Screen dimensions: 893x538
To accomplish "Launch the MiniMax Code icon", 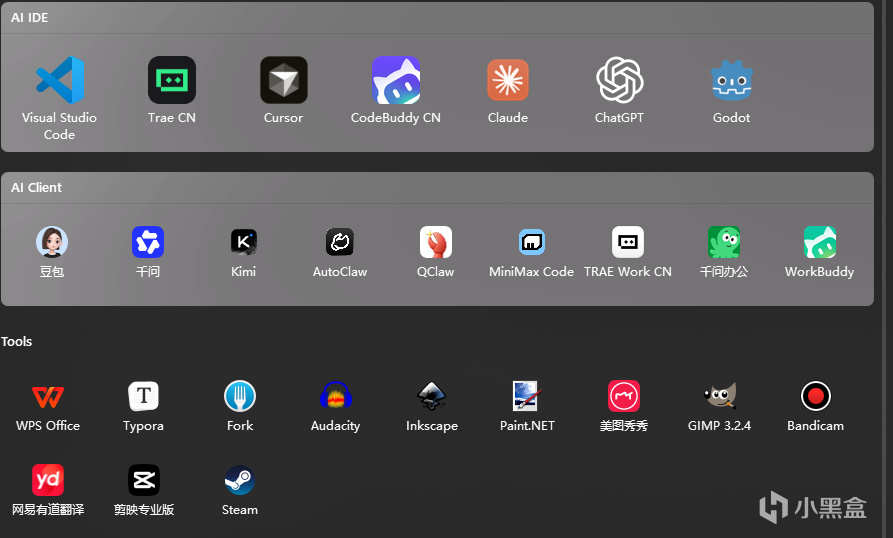I will [x=532, y=242].
